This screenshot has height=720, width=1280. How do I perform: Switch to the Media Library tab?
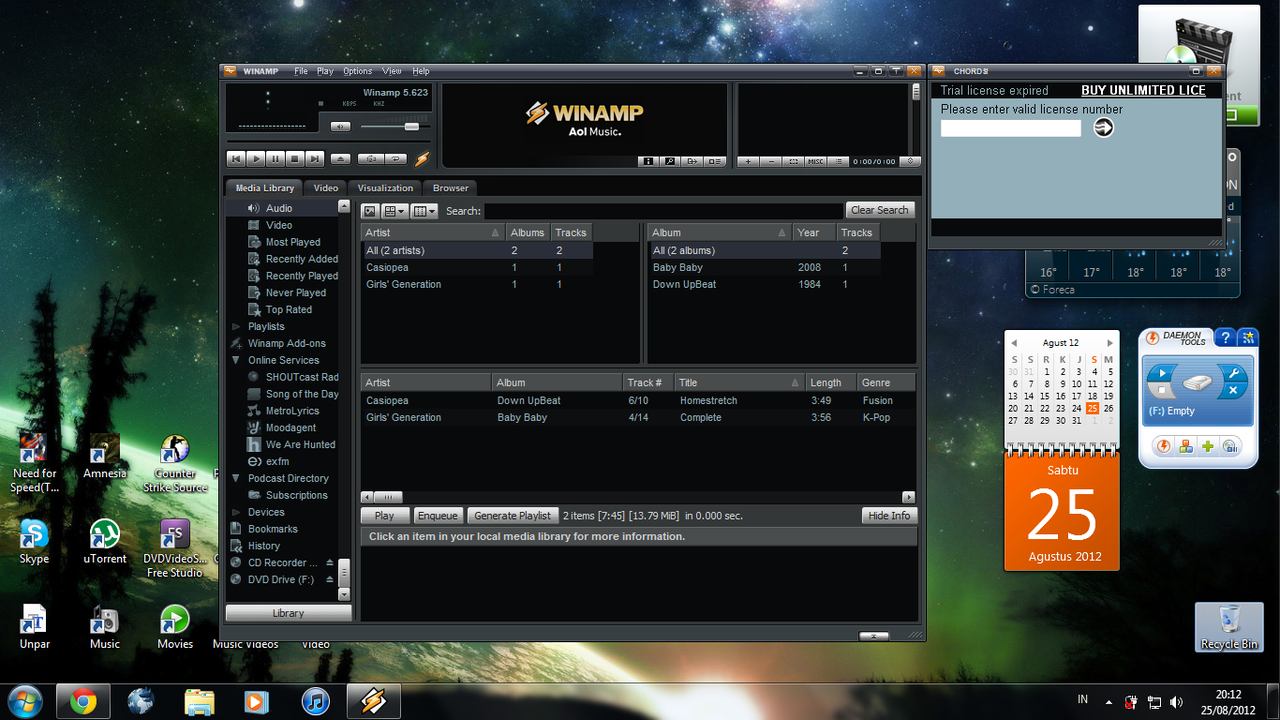tap(265, 188)
